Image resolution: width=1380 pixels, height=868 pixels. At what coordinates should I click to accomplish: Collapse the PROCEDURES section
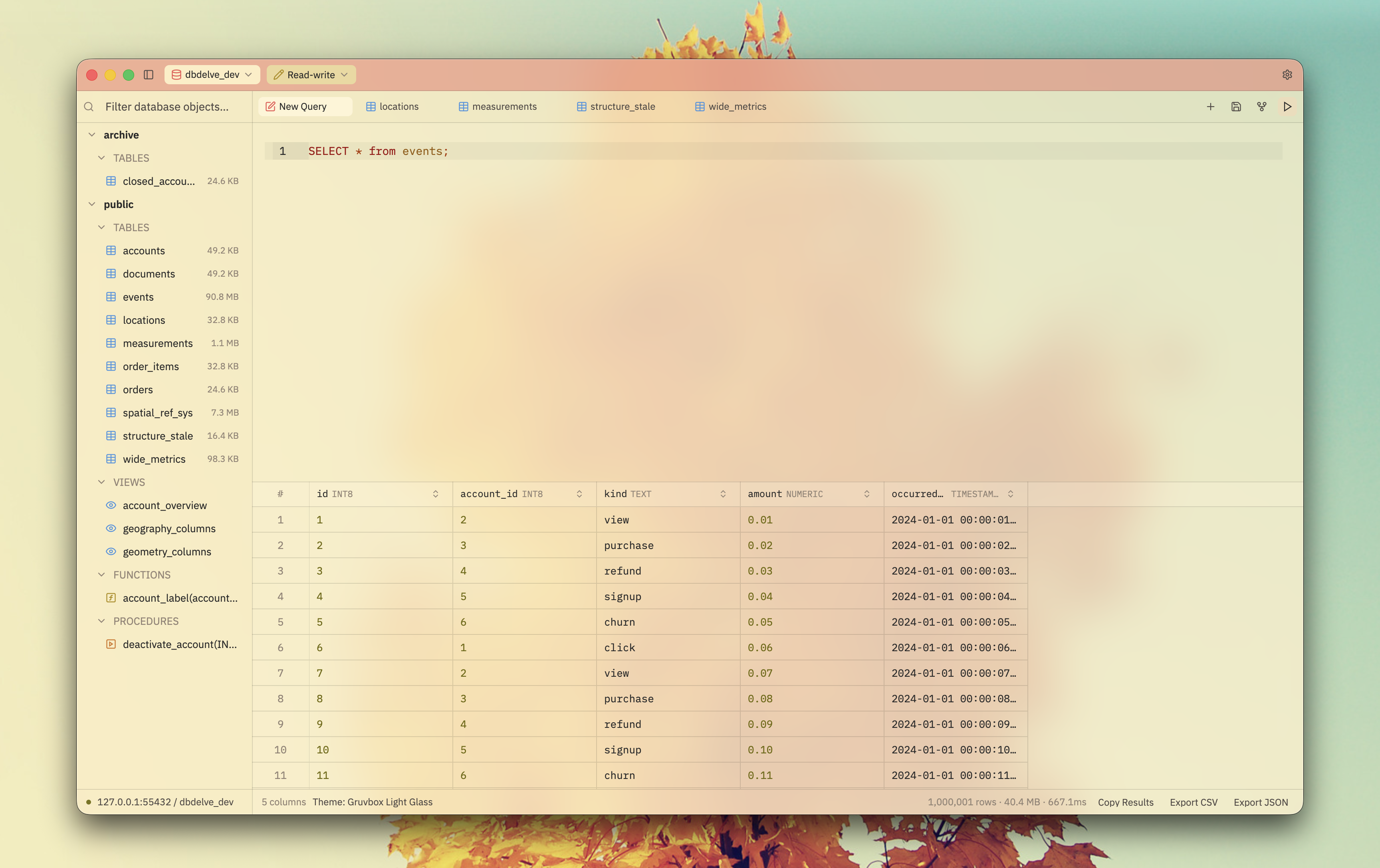[101, 621]
